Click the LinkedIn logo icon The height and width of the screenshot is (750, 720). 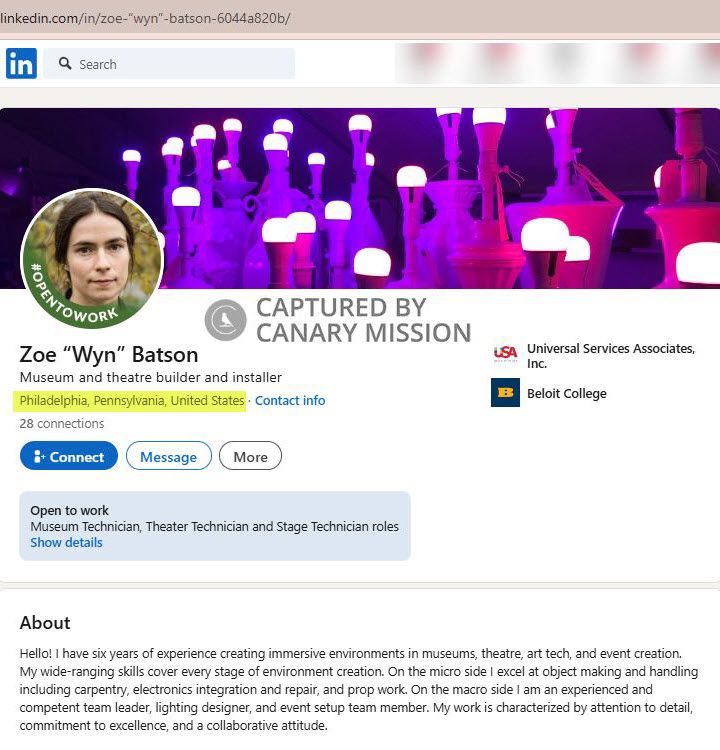[x=21, y=63]
